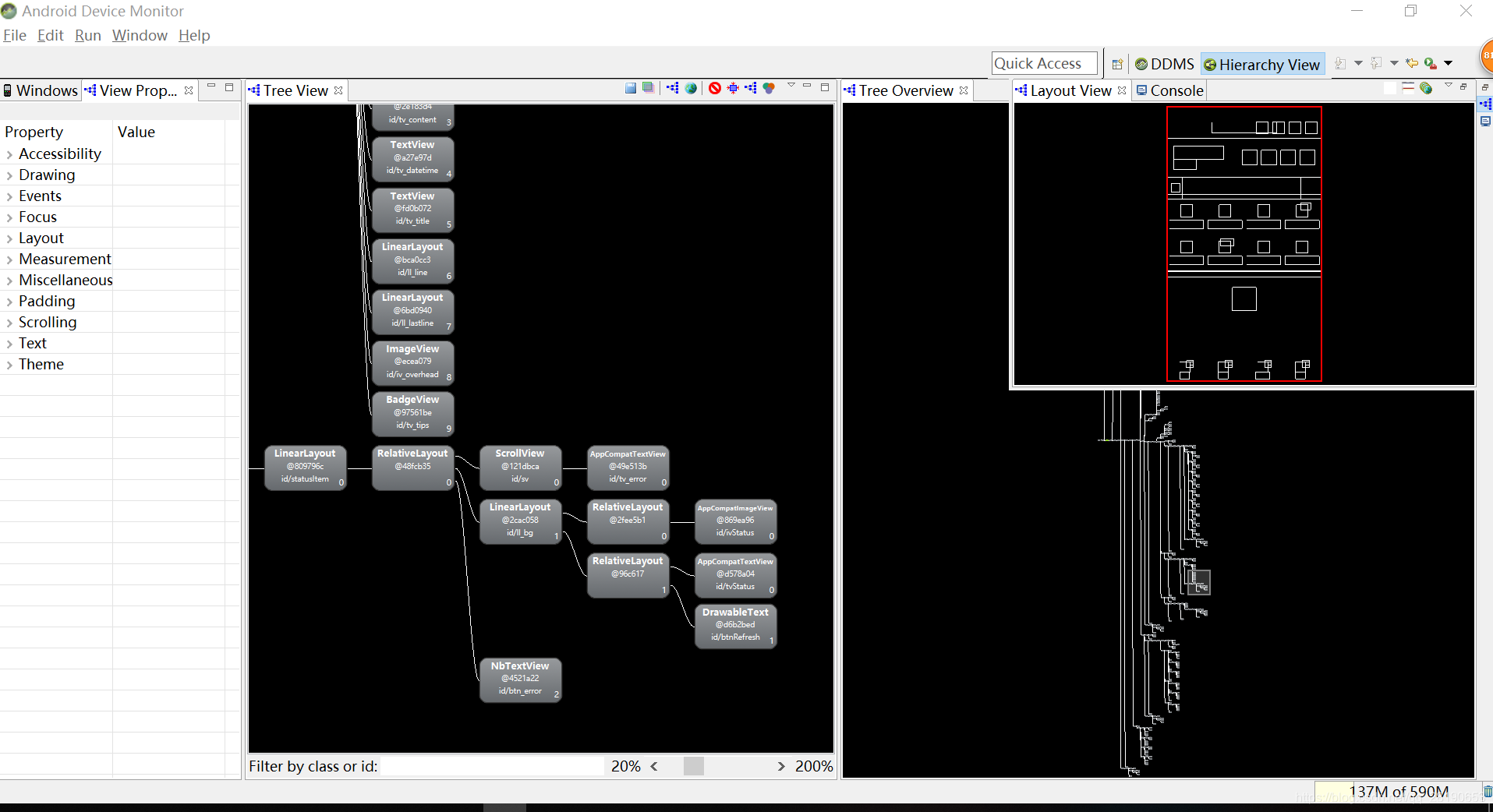This screenshot has height=812, width=1493.
Task: Click the red prohibited-circle icon in Tree View
Action: [x=715, y=88]
